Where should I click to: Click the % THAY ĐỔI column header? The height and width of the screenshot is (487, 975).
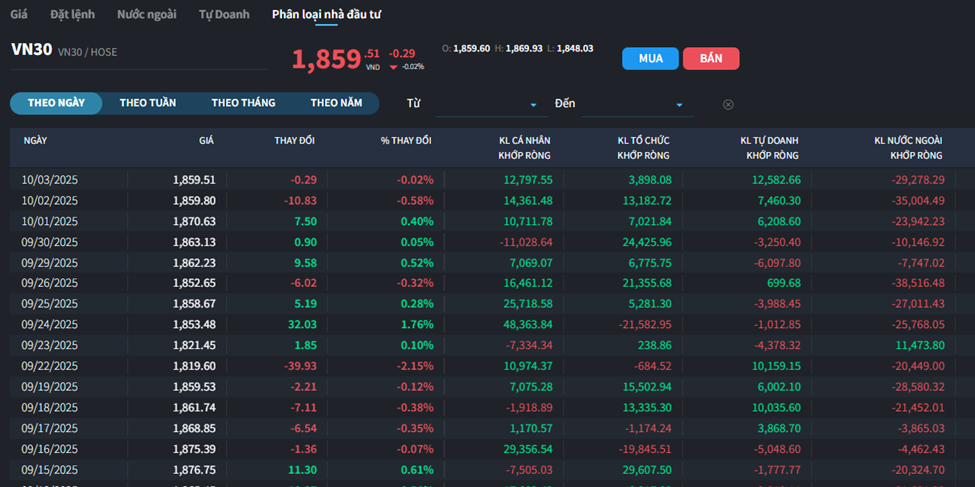(405, 141)
